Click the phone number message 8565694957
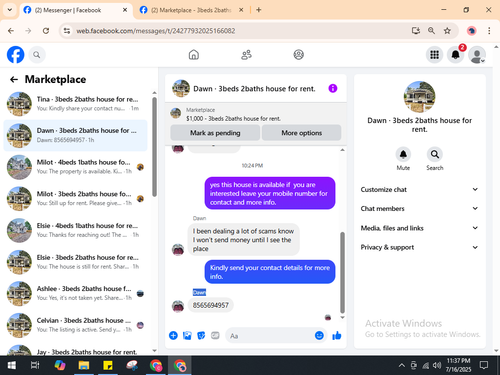Screen dimensions: 500x375 click(211, 305)
